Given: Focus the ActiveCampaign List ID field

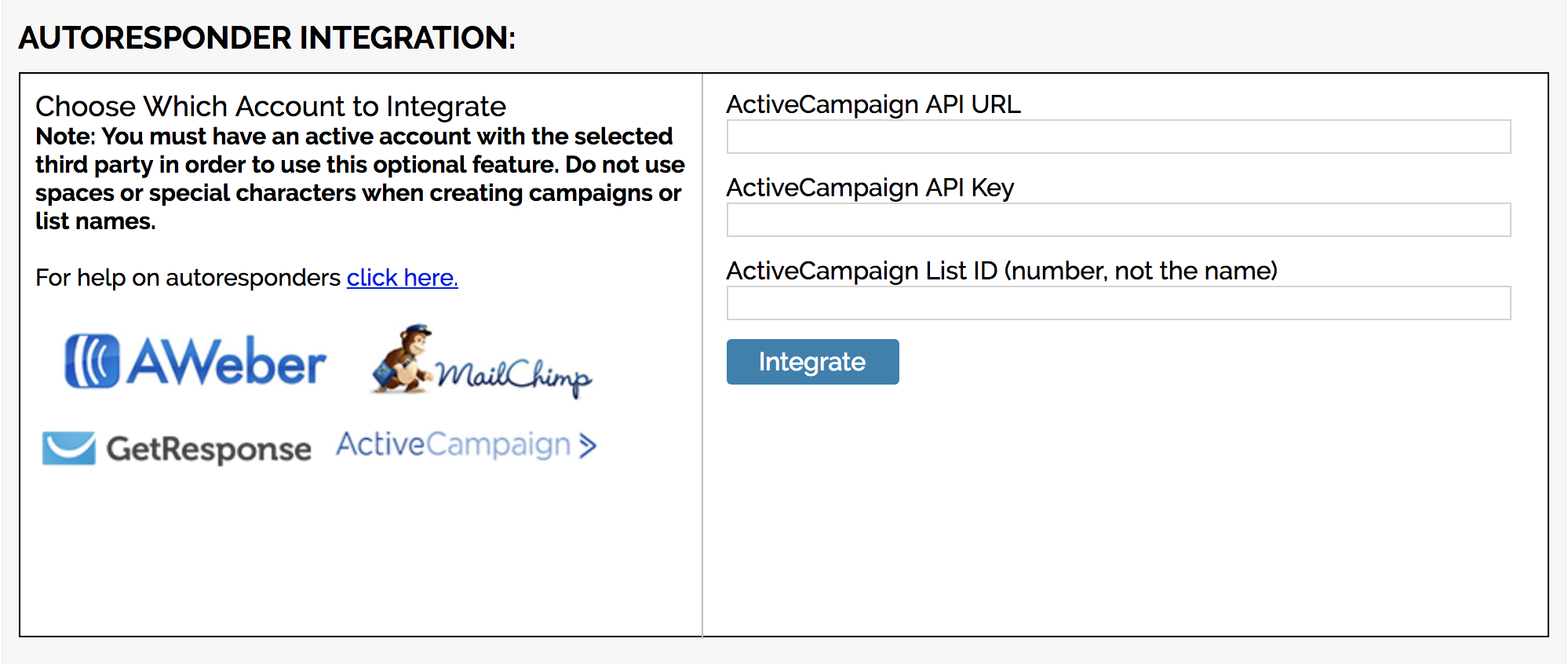Looking at the screenshot, I should point(1118,303).
